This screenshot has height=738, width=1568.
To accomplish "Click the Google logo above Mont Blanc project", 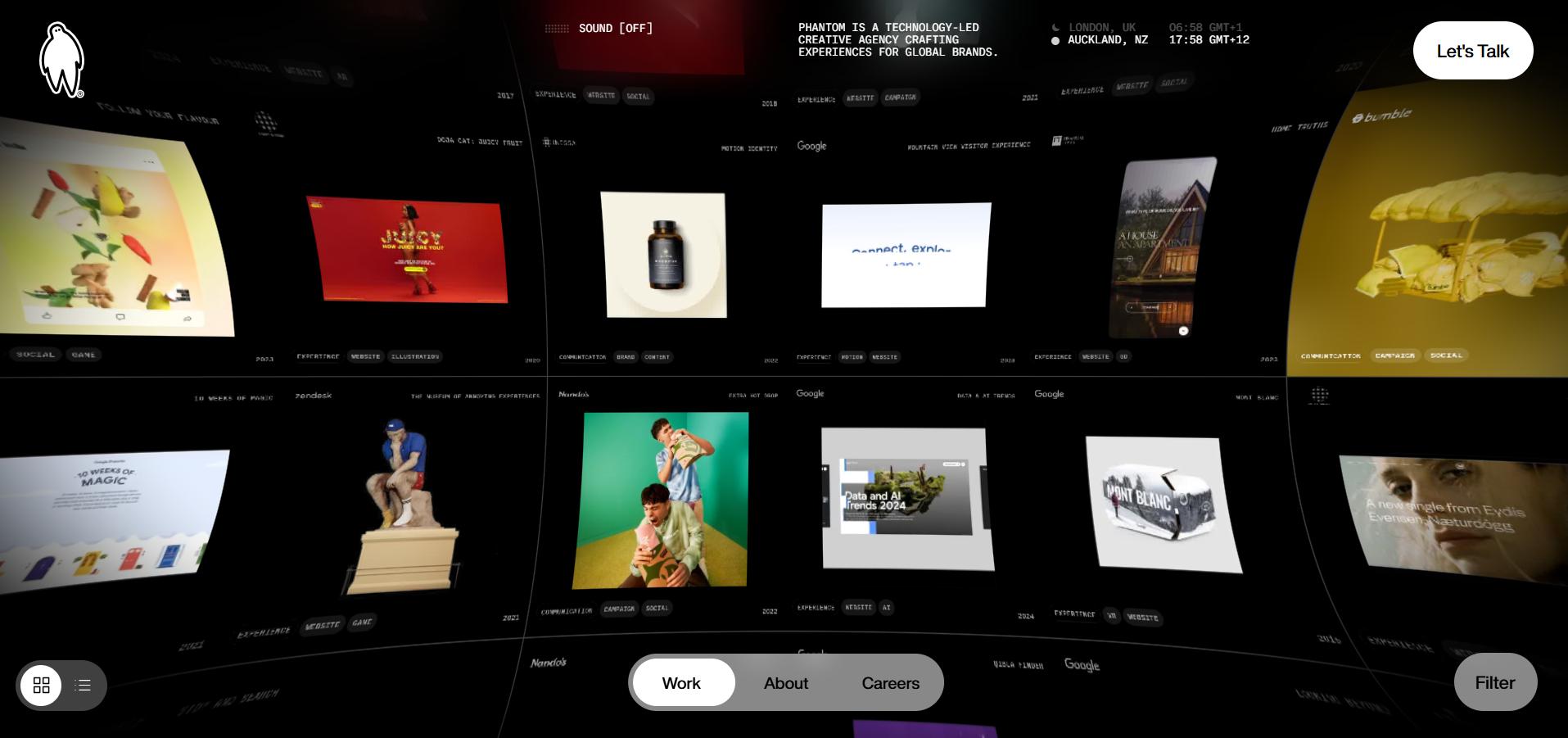I will [1049, 394].
